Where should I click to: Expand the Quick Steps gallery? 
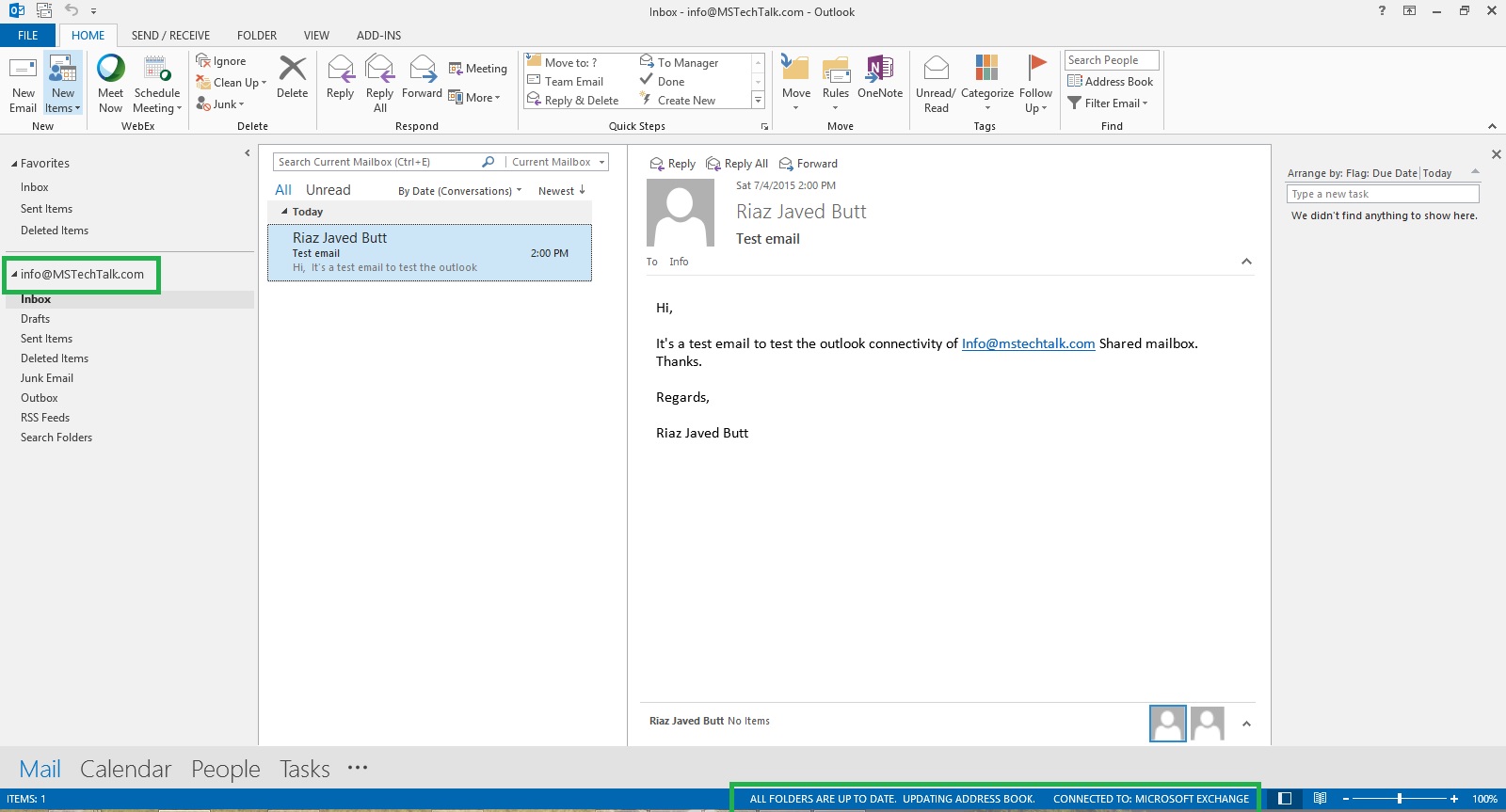758,100
